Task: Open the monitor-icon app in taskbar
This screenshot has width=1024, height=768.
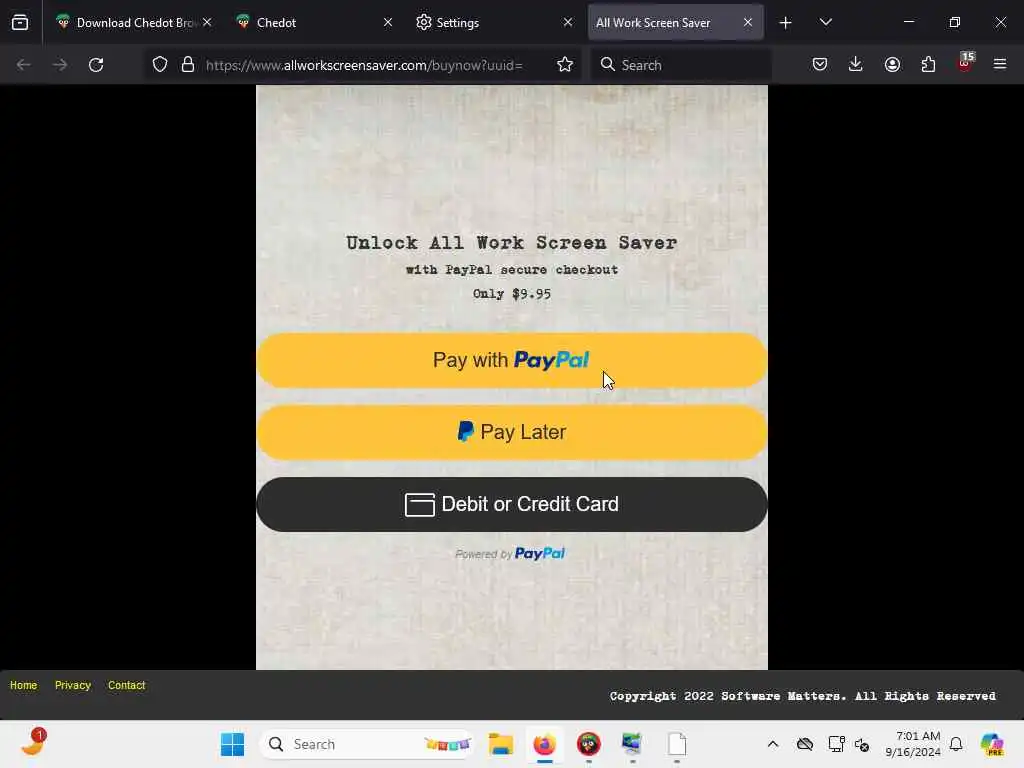Action: pos(632,744)
